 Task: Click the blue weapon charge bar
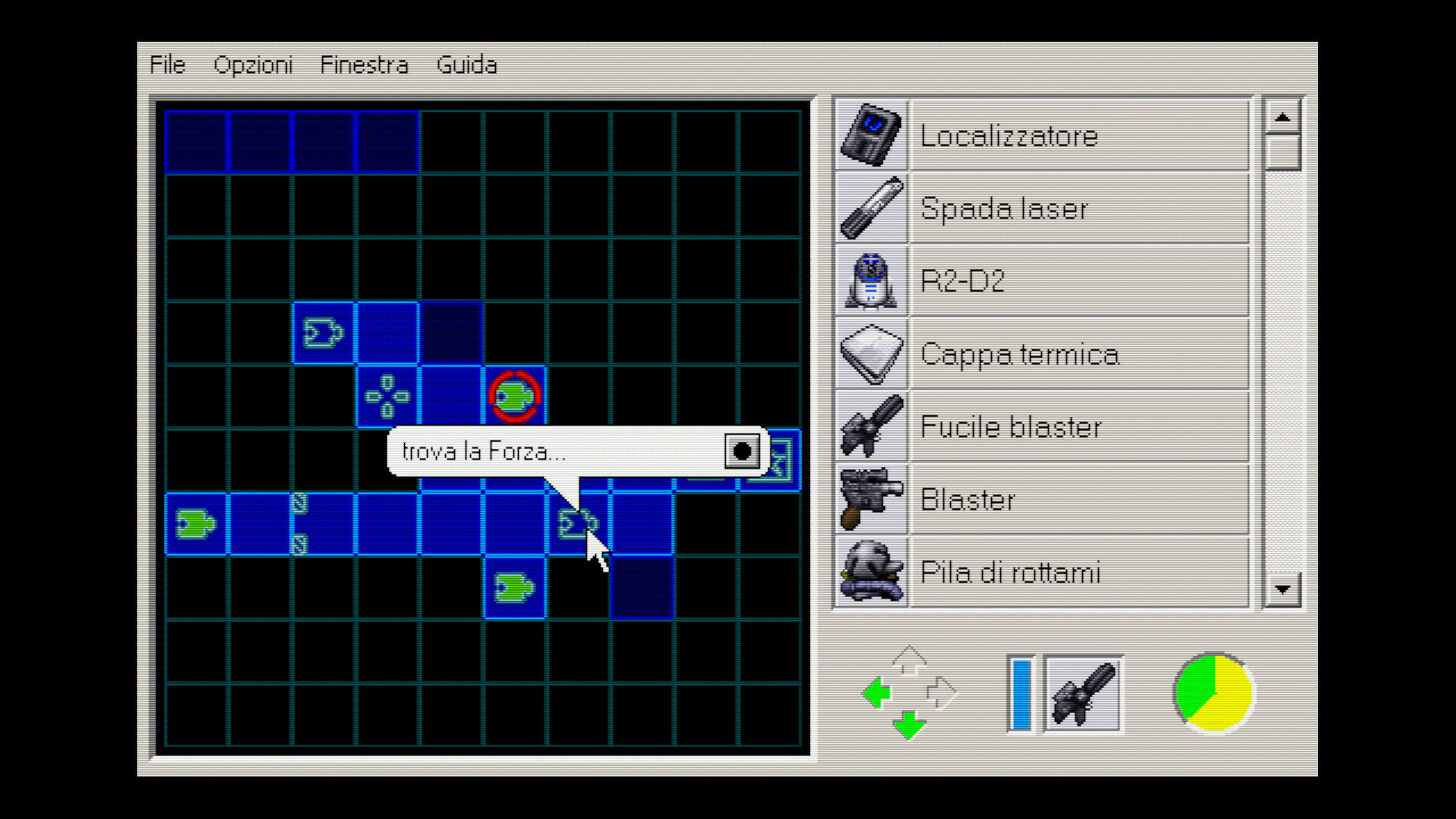[1021, 695]
